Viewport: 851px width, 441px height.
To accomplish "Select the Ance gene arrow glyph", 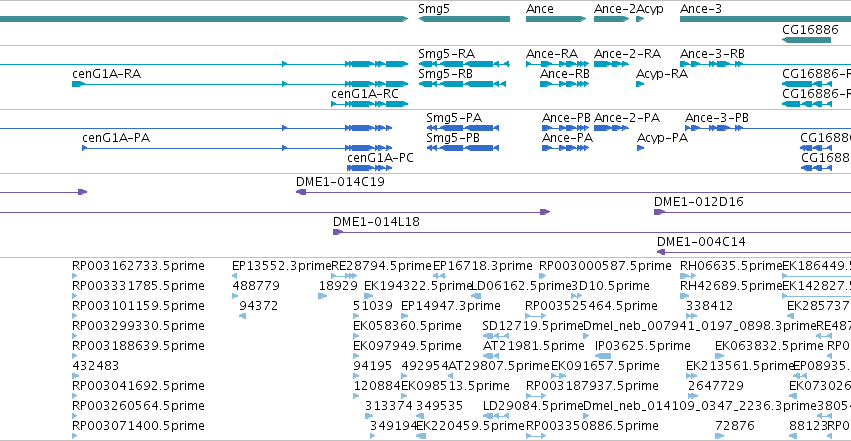I will (556, 19).
